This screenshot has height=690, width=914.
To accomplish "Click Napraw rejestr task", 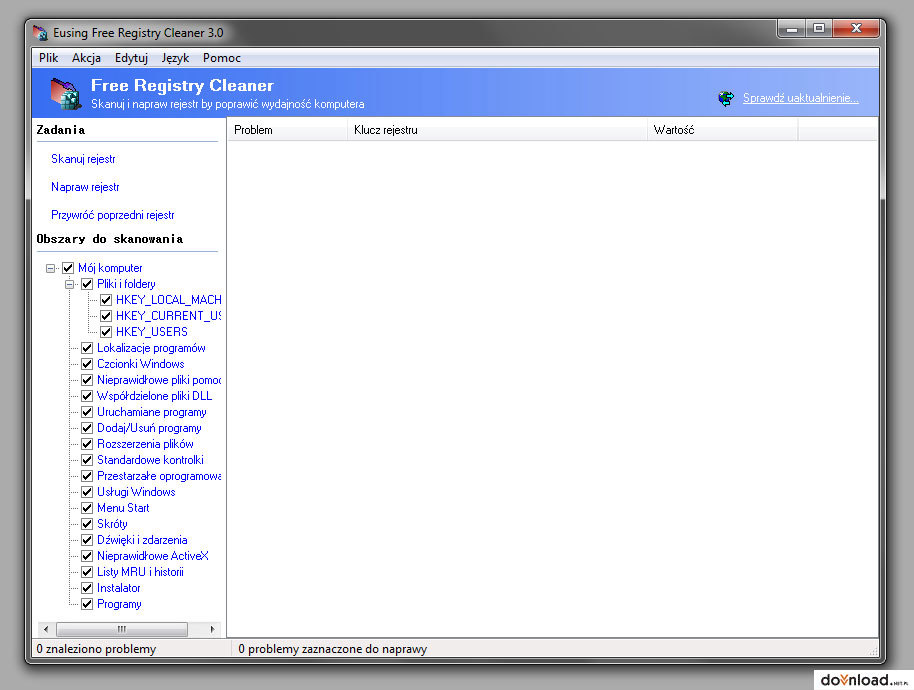I will 85,187.
